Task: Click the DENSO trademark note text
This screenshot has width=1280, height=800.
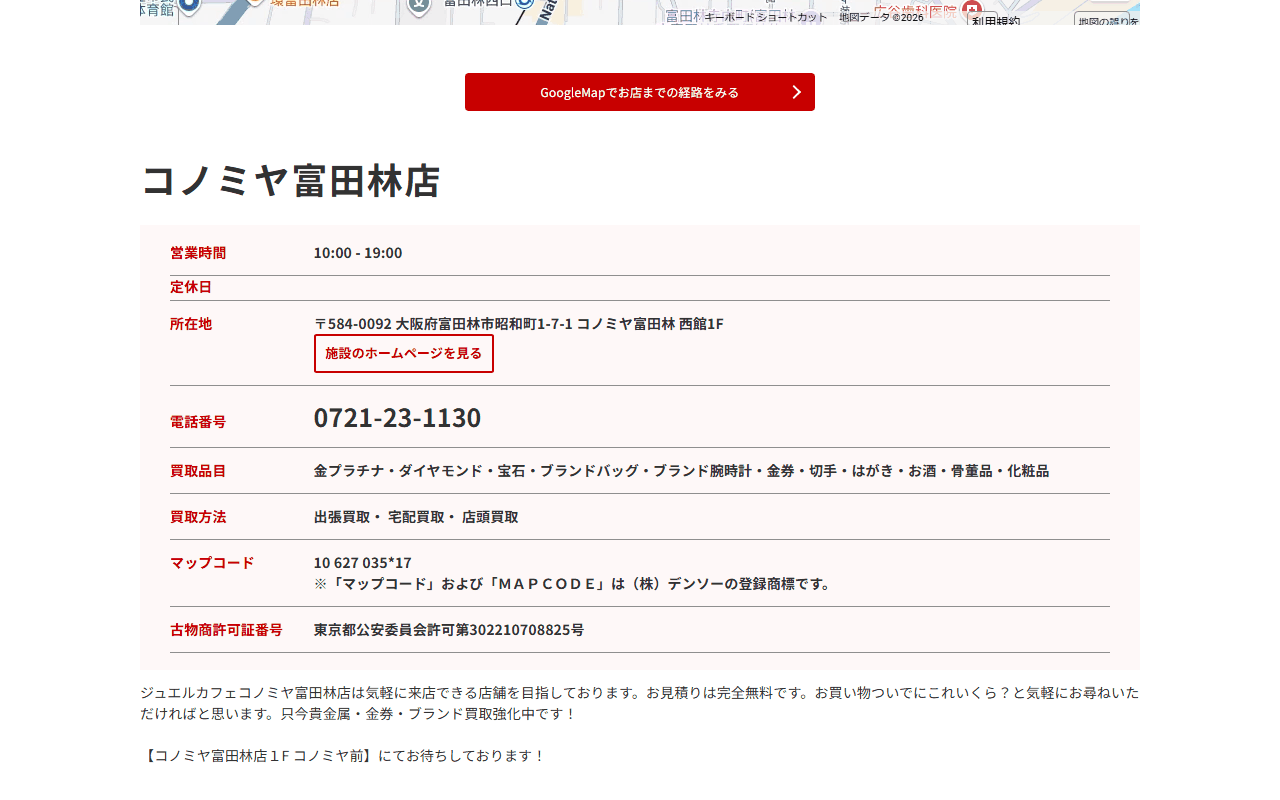Action: pyautogui.click(x=574, y=584)
